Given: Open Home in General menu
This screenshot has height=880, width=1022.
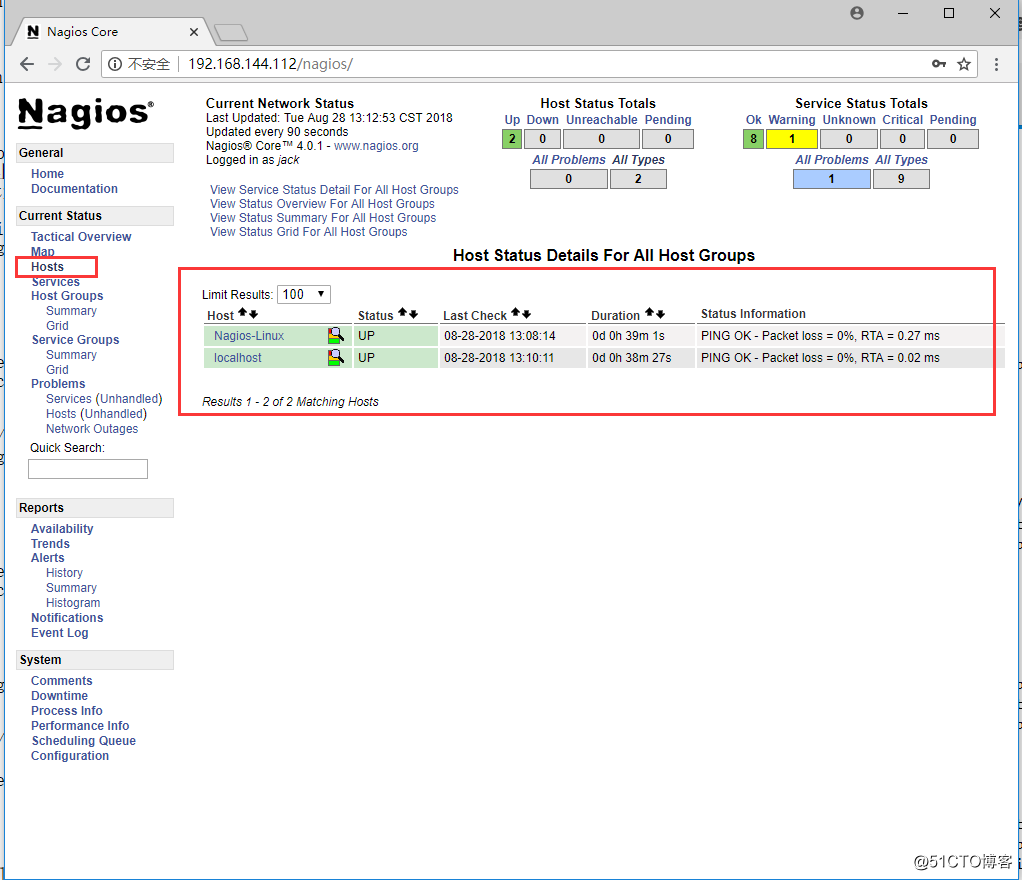Looking at the screenshot, I should click(x=48, y=174).
